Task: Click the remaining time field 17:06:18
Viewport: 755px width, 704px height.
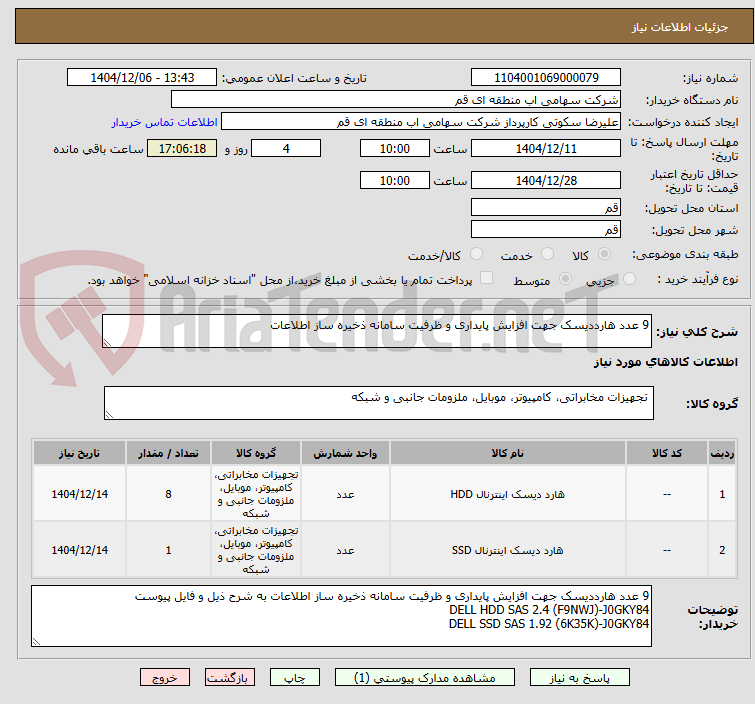Action: tap(182, 148)
